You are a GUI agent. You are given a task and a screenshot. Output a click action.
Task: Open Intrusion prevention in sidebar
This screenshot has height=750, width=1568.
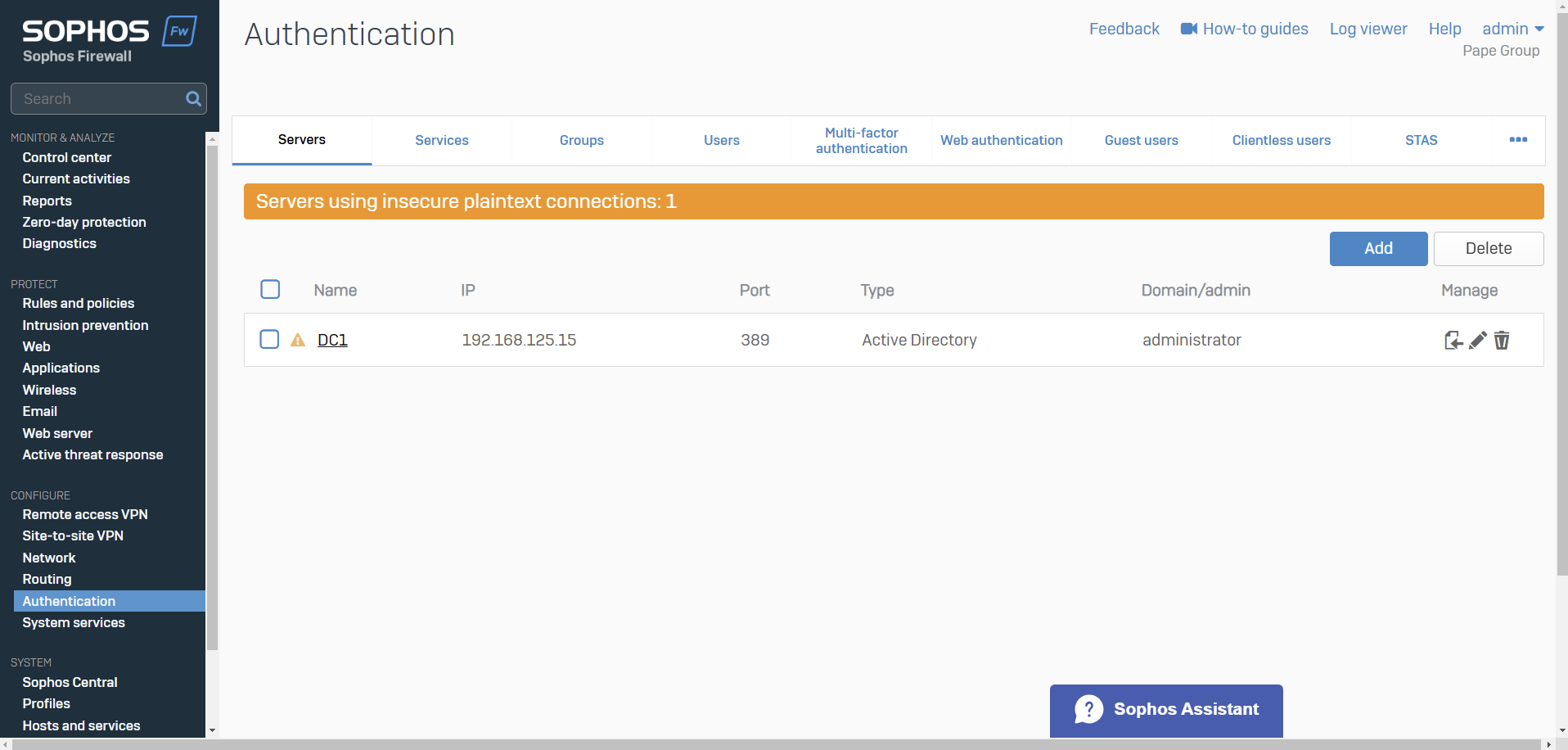tap(86, 325)
